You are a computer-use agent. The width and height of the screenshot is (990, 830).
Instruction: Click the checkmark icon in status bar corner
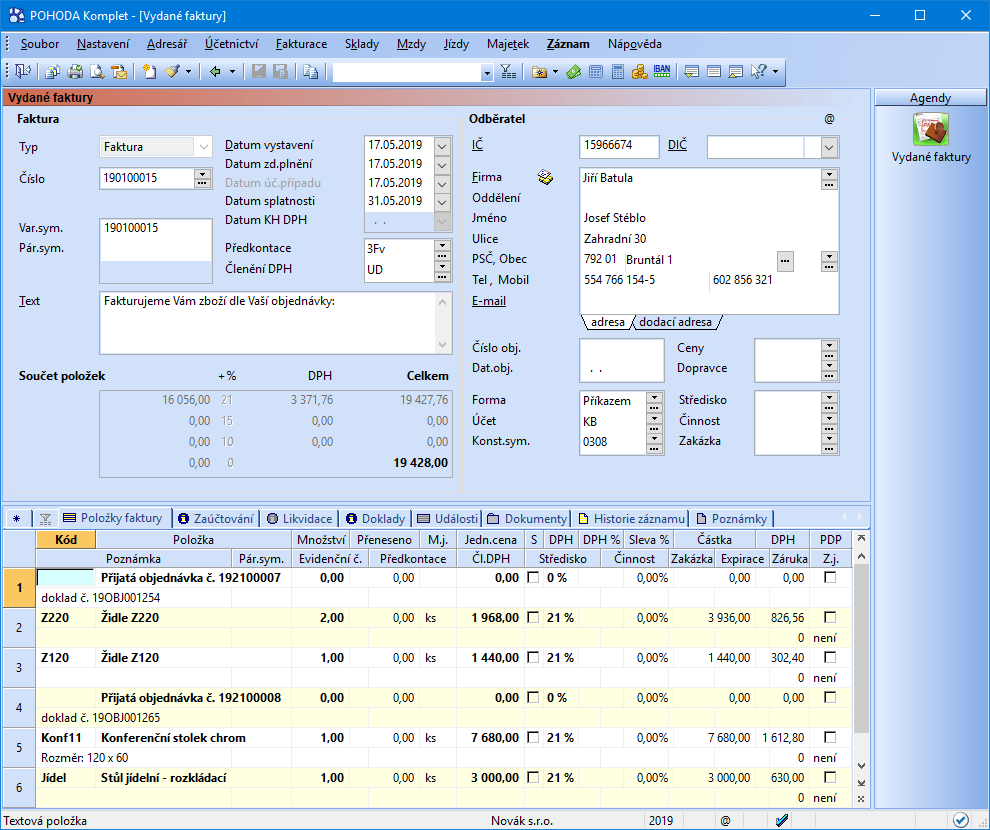(x=960, y=820)
